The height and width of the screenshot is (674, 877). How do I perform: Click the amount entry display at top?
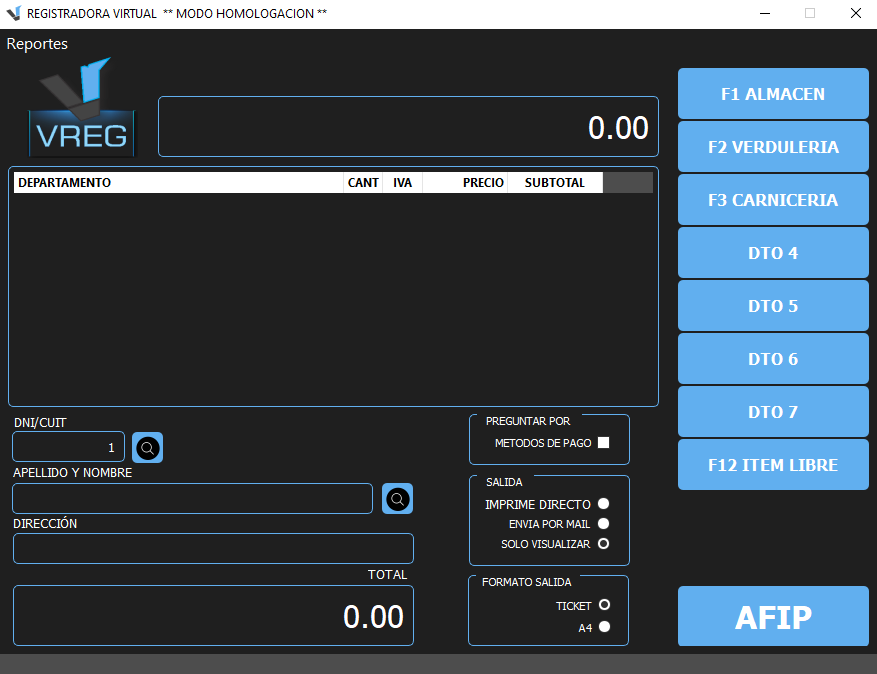tap(408, 126)
